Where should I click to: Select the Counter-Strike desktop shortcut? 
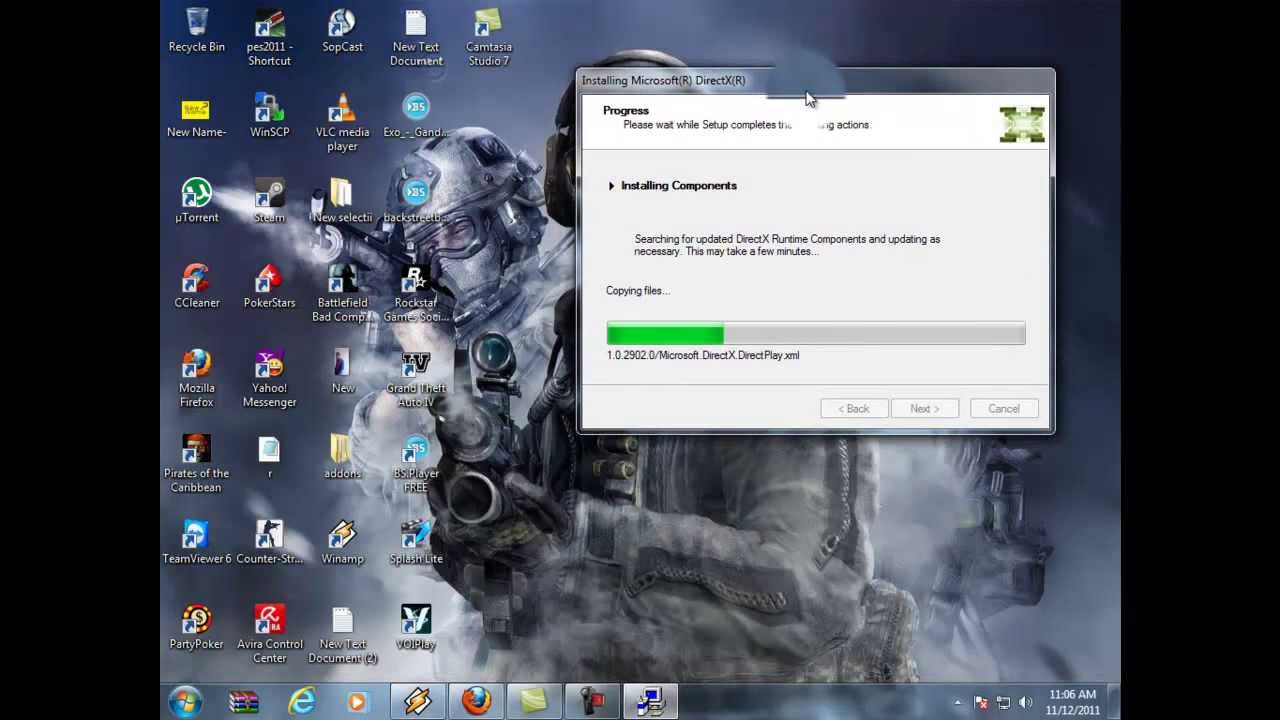[269, 543]
